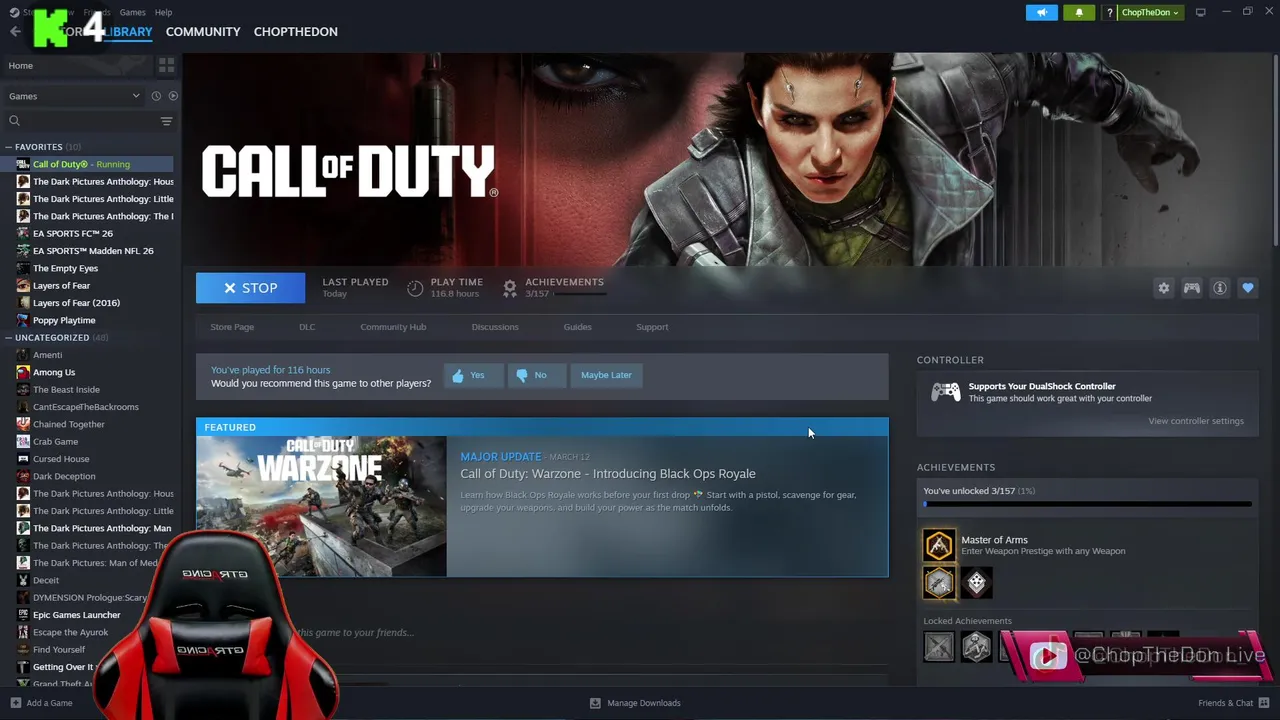The image size is (1280, 720).
Task: Open the Guides tab
Action: [577, 327]
